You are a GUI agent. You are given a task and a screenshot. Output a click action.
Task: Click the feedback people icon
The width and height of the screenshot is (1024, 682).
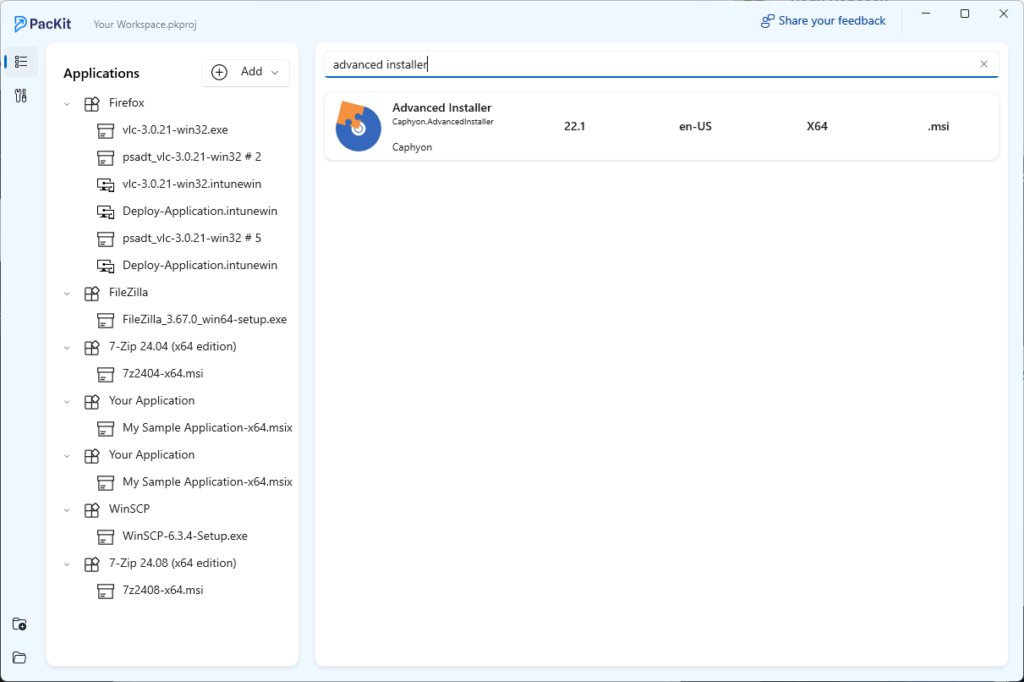[x=767, y=21]
